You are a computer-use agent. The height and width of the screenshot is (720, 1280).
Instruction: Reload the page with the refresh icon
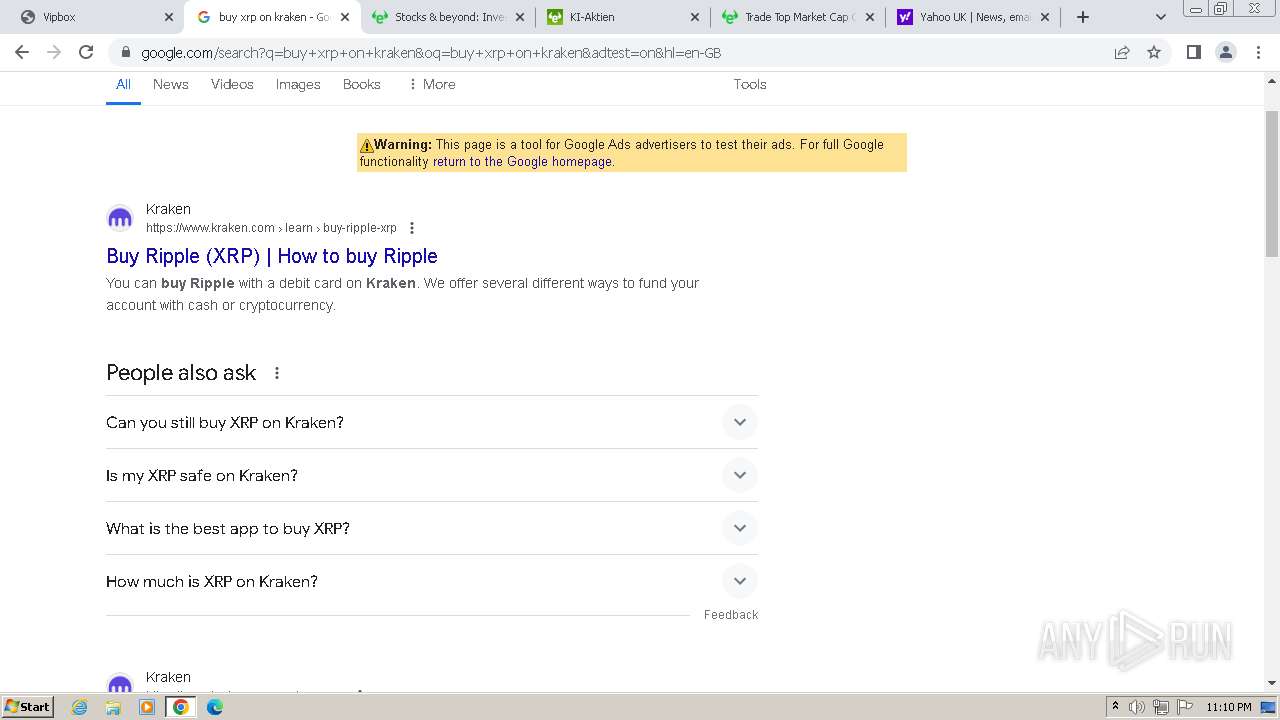click(86, 52)
